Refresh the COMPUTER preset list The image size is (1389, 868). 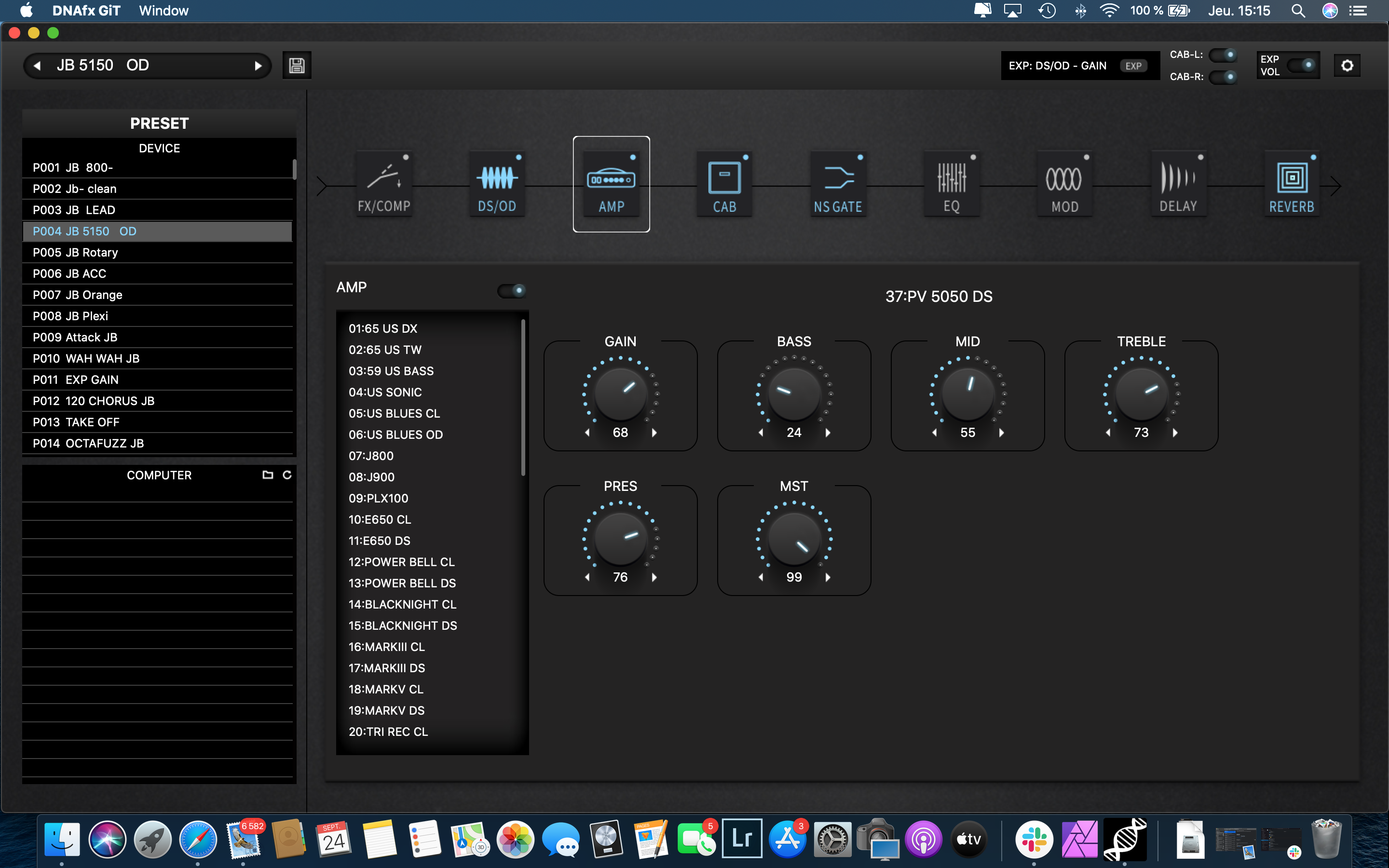coord(287,475)
